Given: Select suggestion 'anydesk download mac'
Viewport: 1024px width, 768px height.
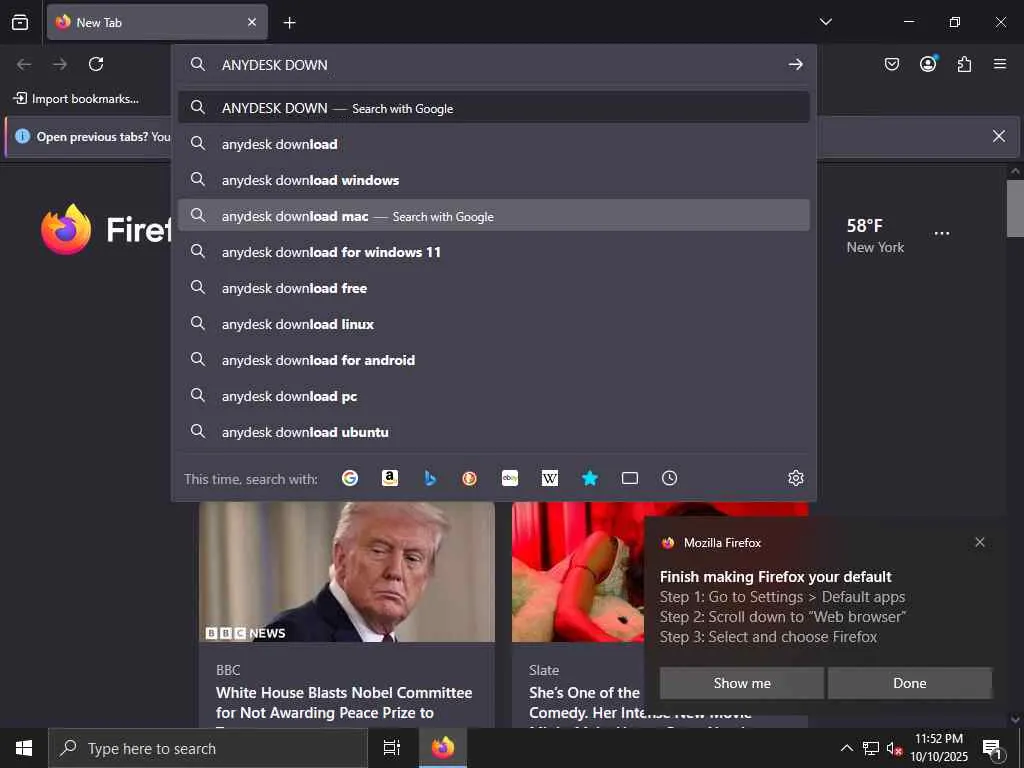Looking at the screenshot, I should click(494, 216).
